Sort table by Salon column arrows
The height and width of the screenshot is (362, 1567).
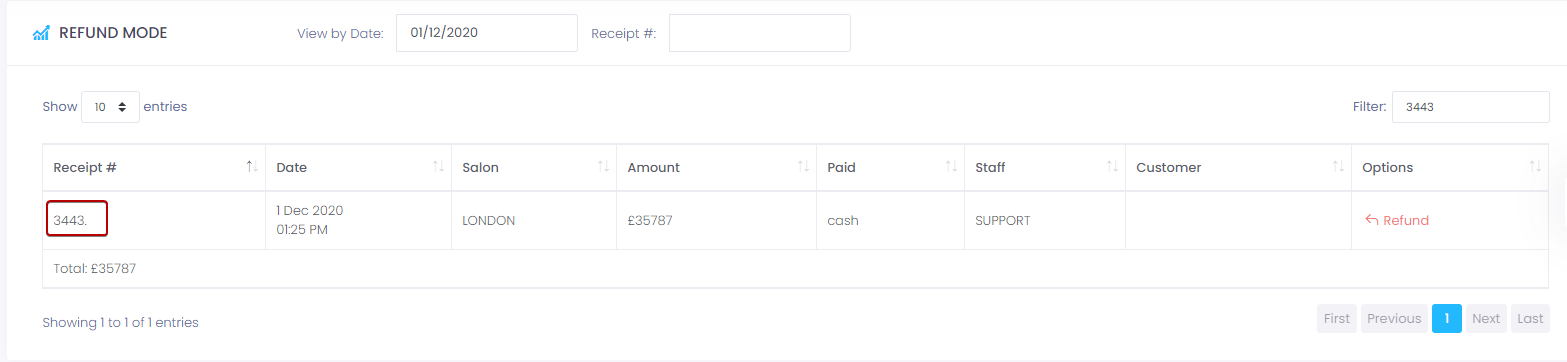click(x=603, y=167)
